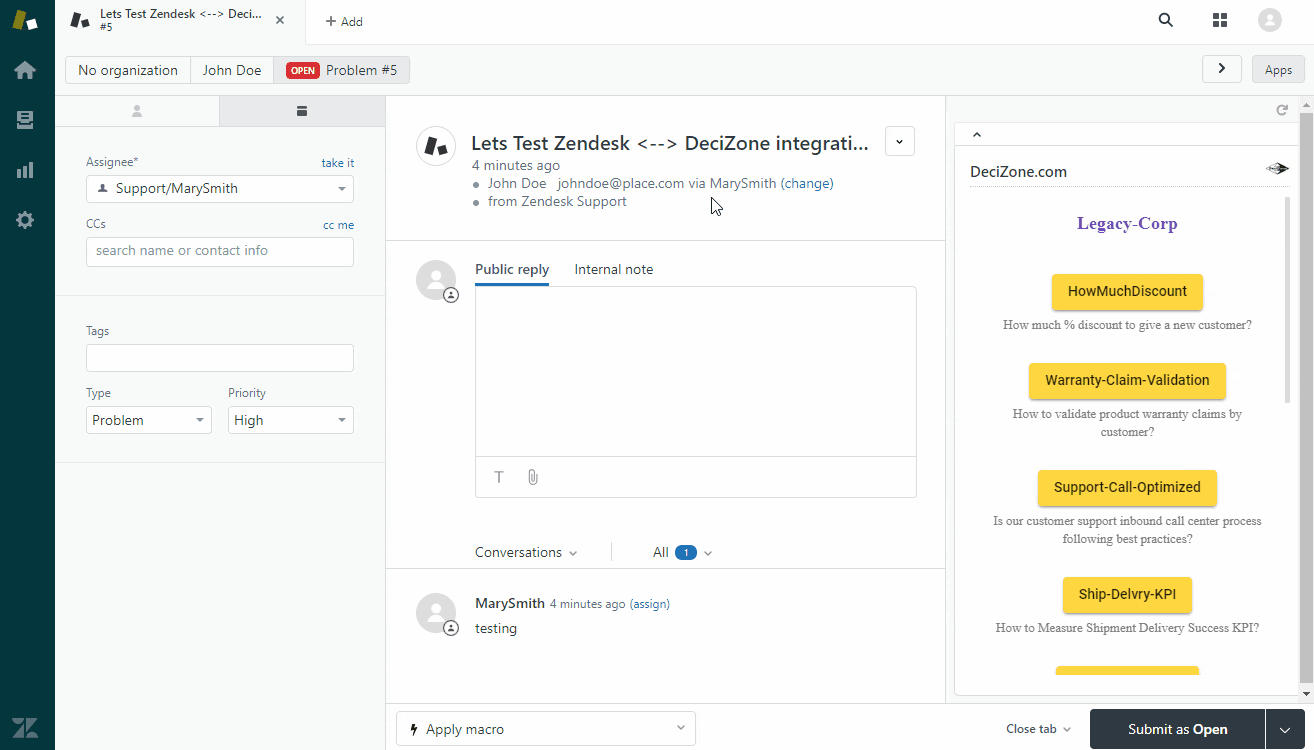Switch to the Internal note tab
1314x750 pixels.
613,269
